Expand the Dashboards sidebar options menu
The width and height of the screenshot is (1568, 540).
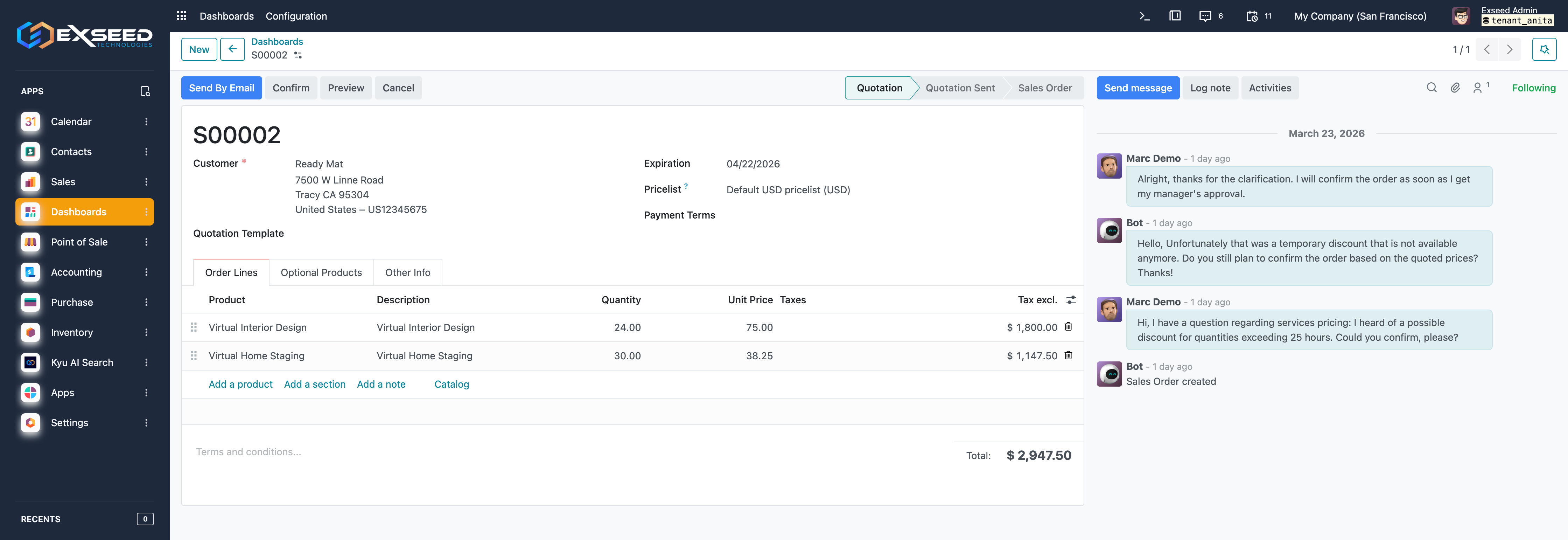tap(146, 212)
